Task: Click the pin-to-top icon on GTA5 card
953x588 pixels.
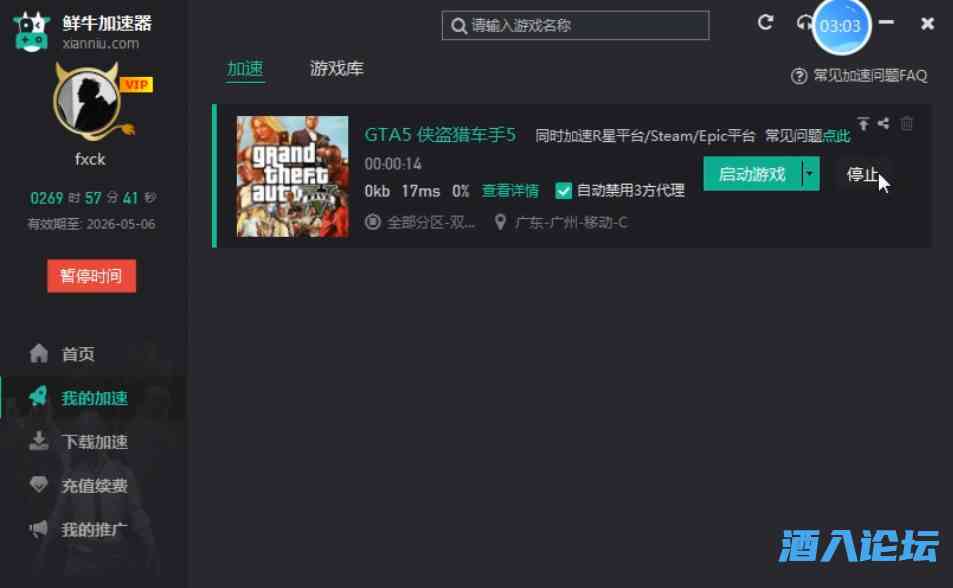Action: pos(863,123)
